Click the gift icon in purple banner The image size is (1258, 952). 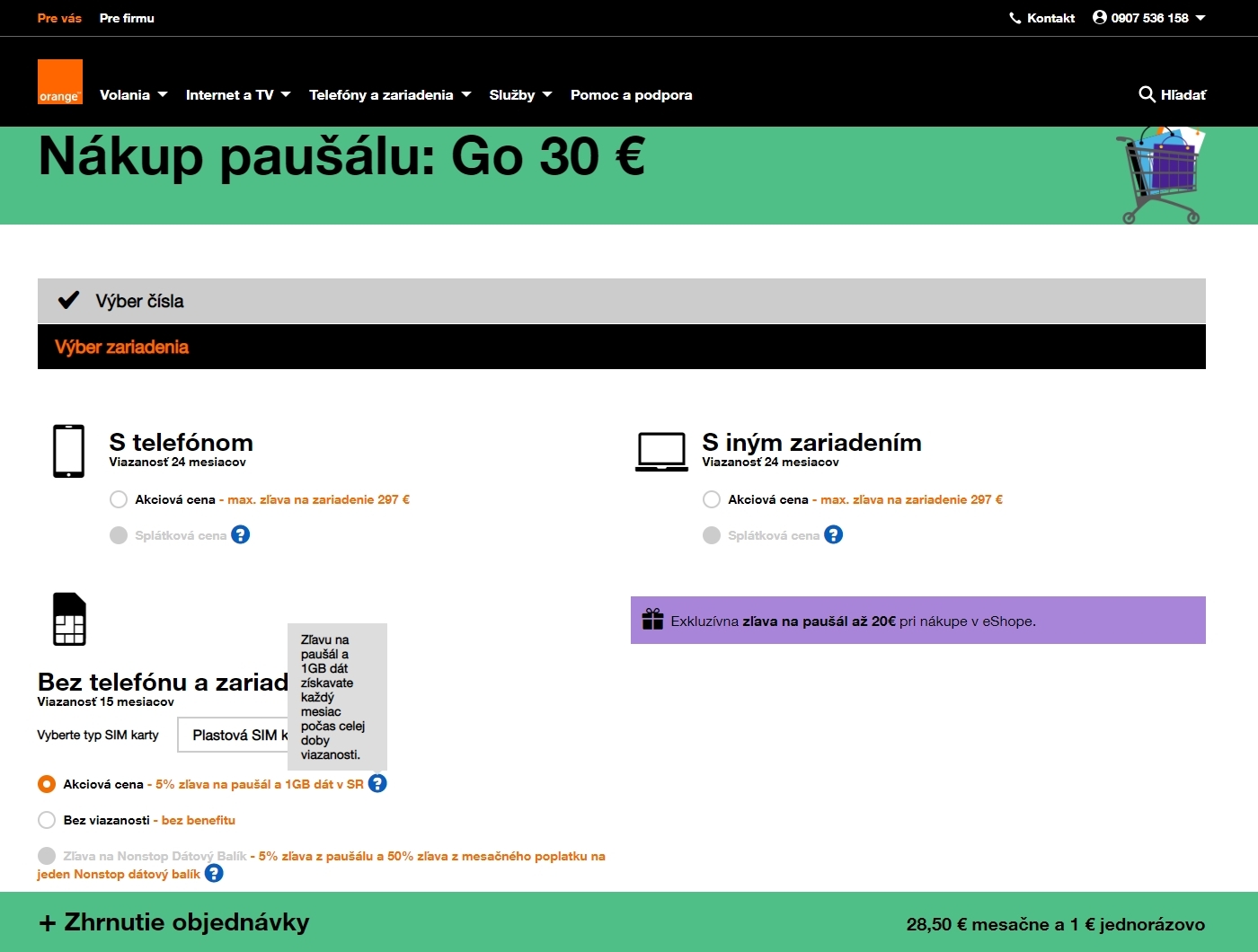tap(652, 620)
